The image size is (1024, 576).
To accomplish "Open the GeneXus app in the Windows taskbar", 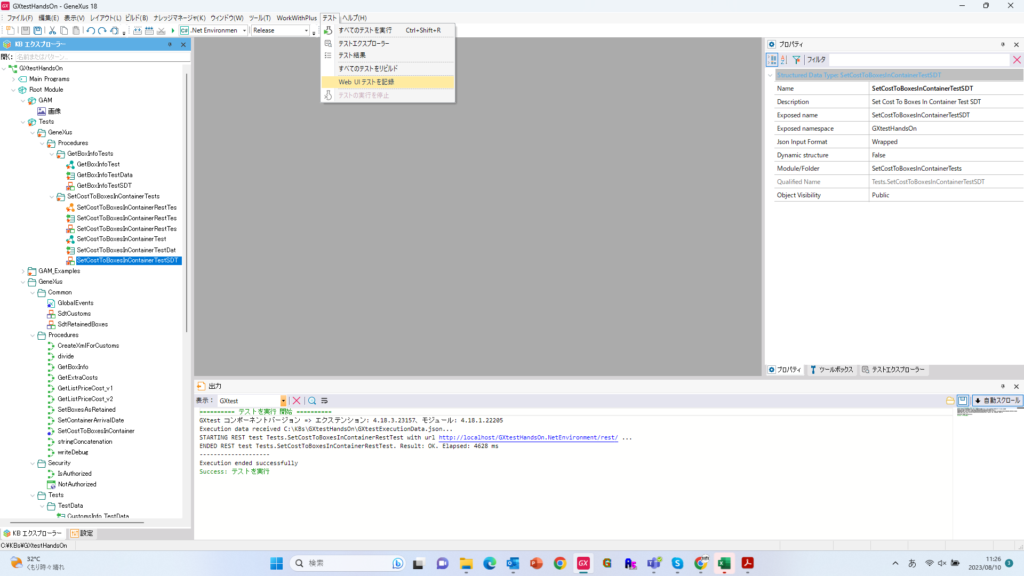I will [x=583, y=564].
